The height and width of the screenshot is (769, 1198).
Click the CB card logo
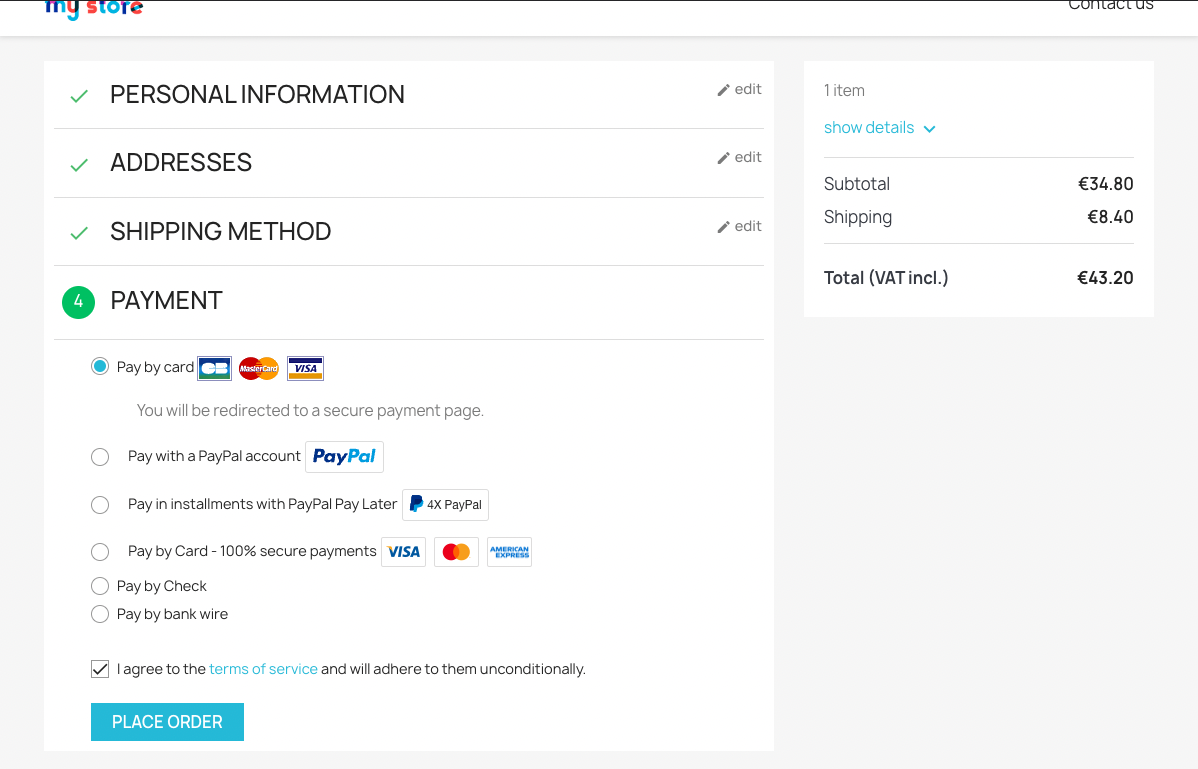pos(215,368)
